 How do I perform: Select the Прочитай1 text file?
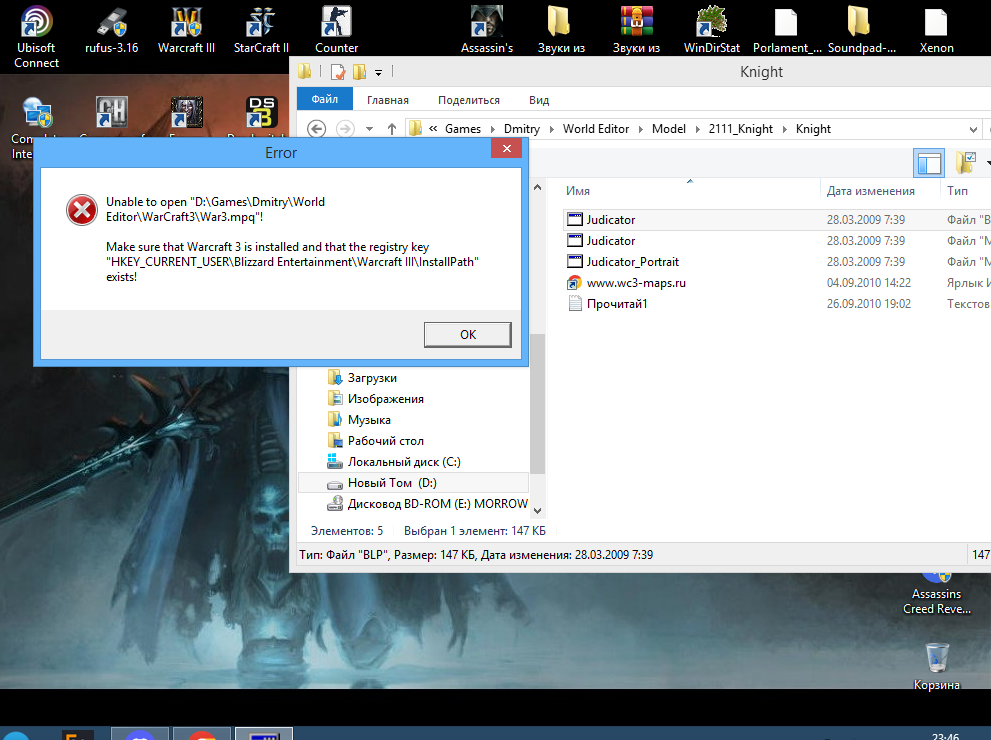point(617,304)
